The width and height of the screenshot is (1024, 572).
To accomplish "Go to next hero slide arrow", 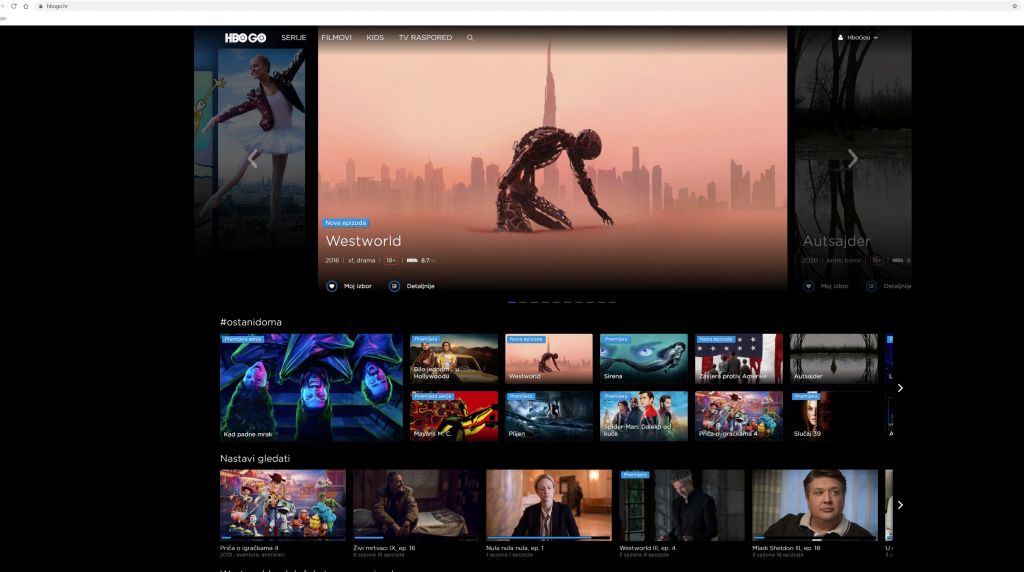I will click(x=852, y=158).
